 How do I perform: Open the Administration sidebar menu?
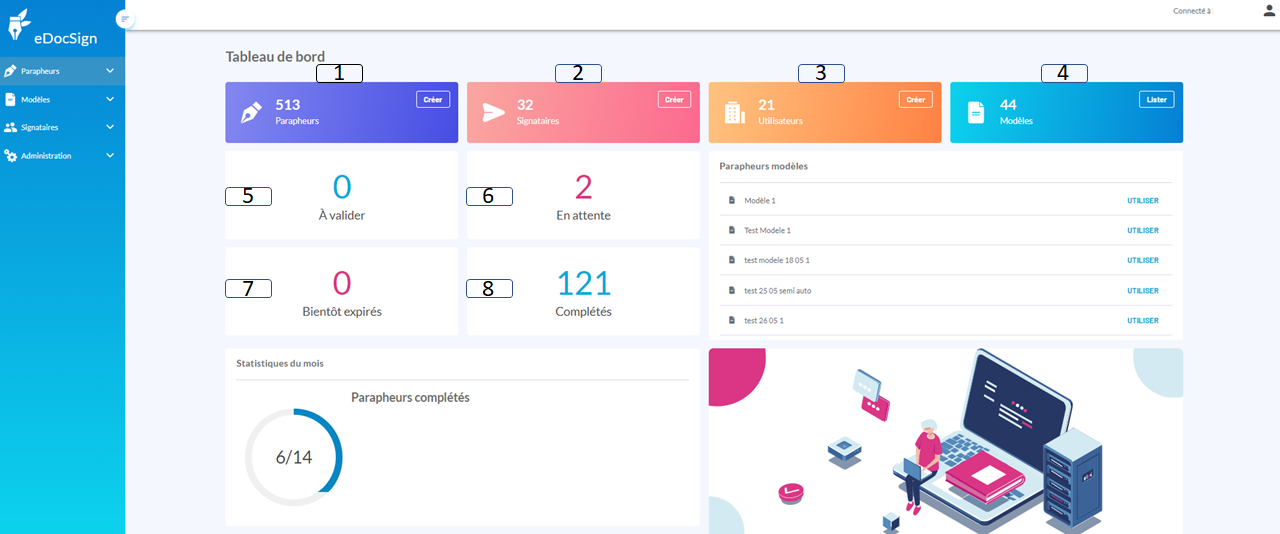62,156
